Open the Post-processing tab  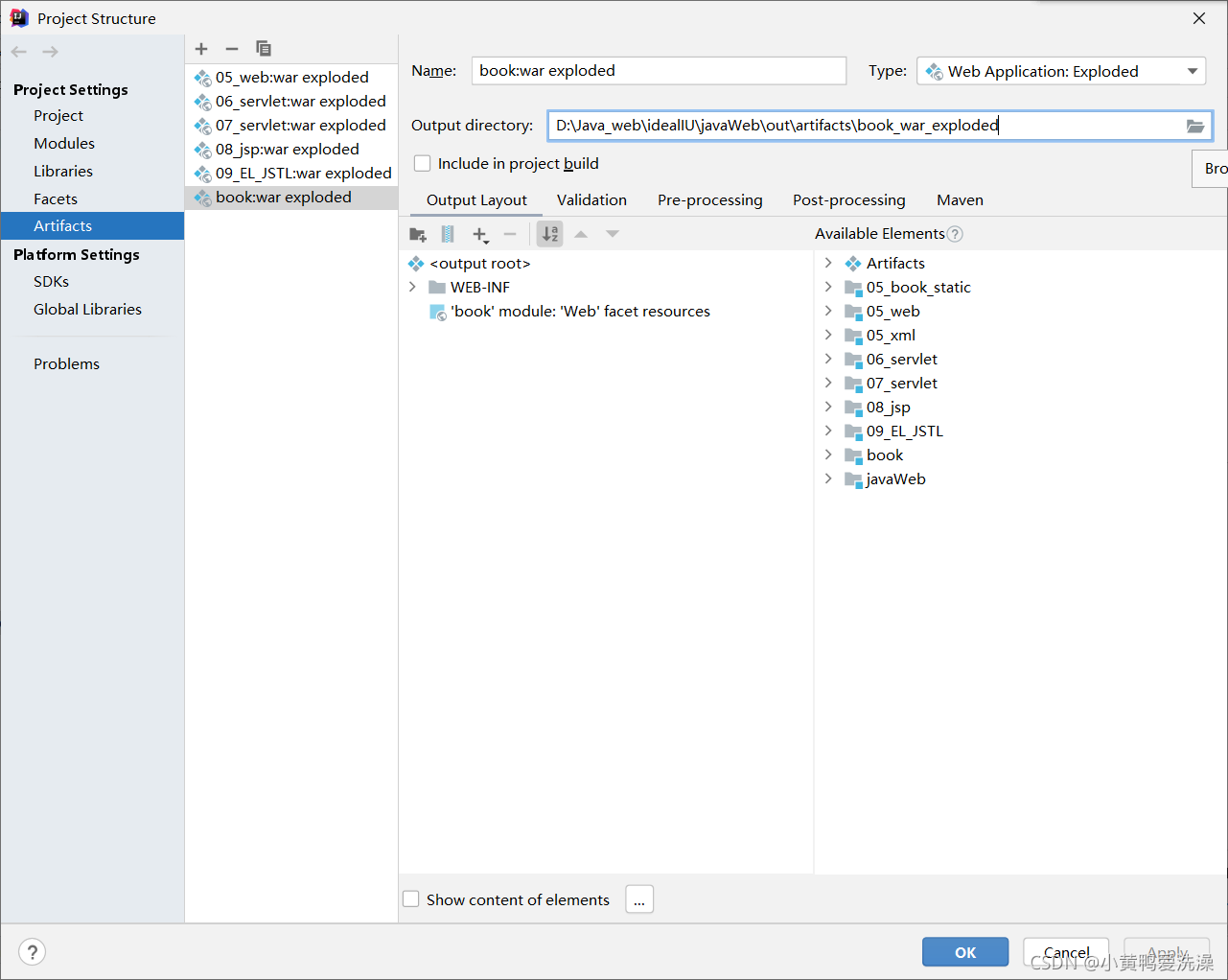coord(849,200)
